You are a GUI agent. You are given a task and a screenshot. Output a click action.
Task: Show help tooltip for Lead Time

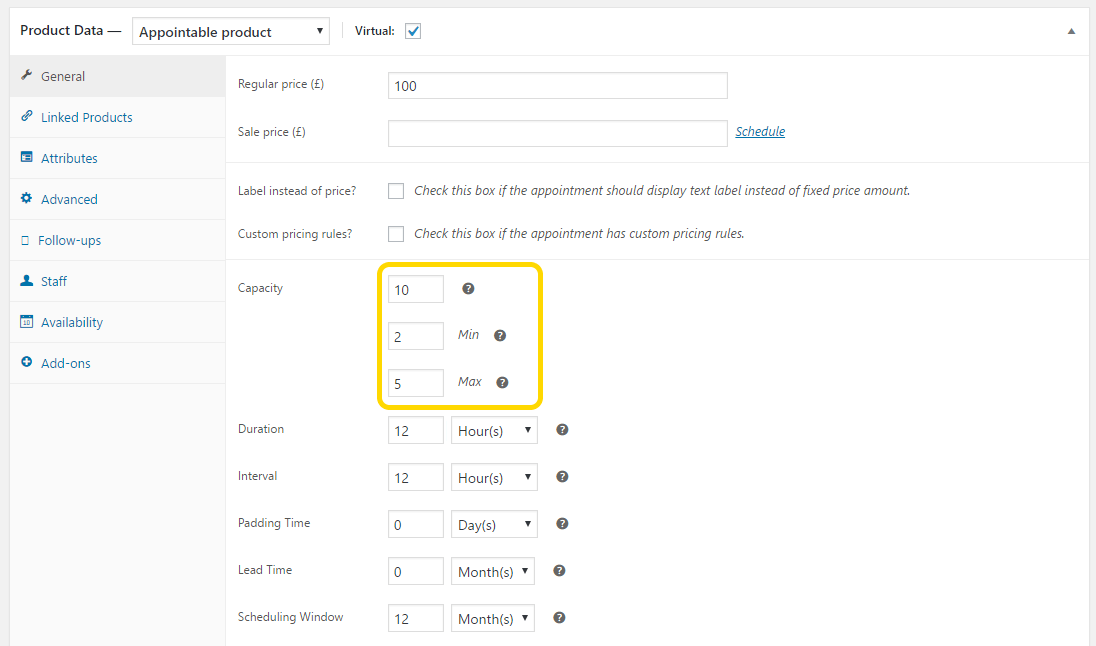[x=559, y=570]
